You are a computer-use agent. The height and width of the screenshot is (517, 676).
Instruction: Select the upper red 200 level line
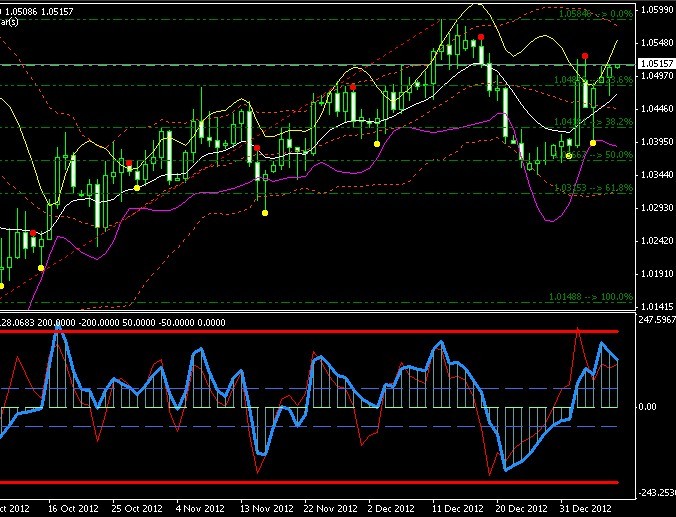309,332
